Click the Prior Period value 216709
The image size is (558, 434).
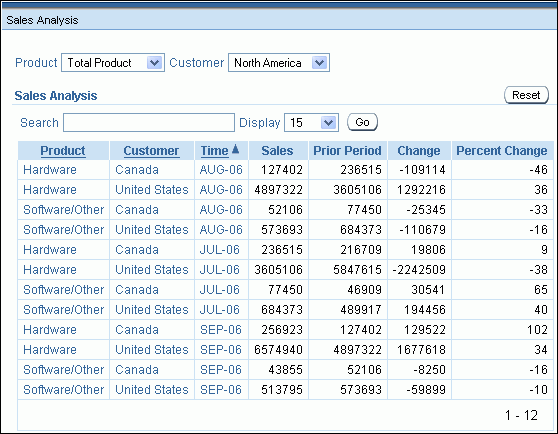[361, 250]
